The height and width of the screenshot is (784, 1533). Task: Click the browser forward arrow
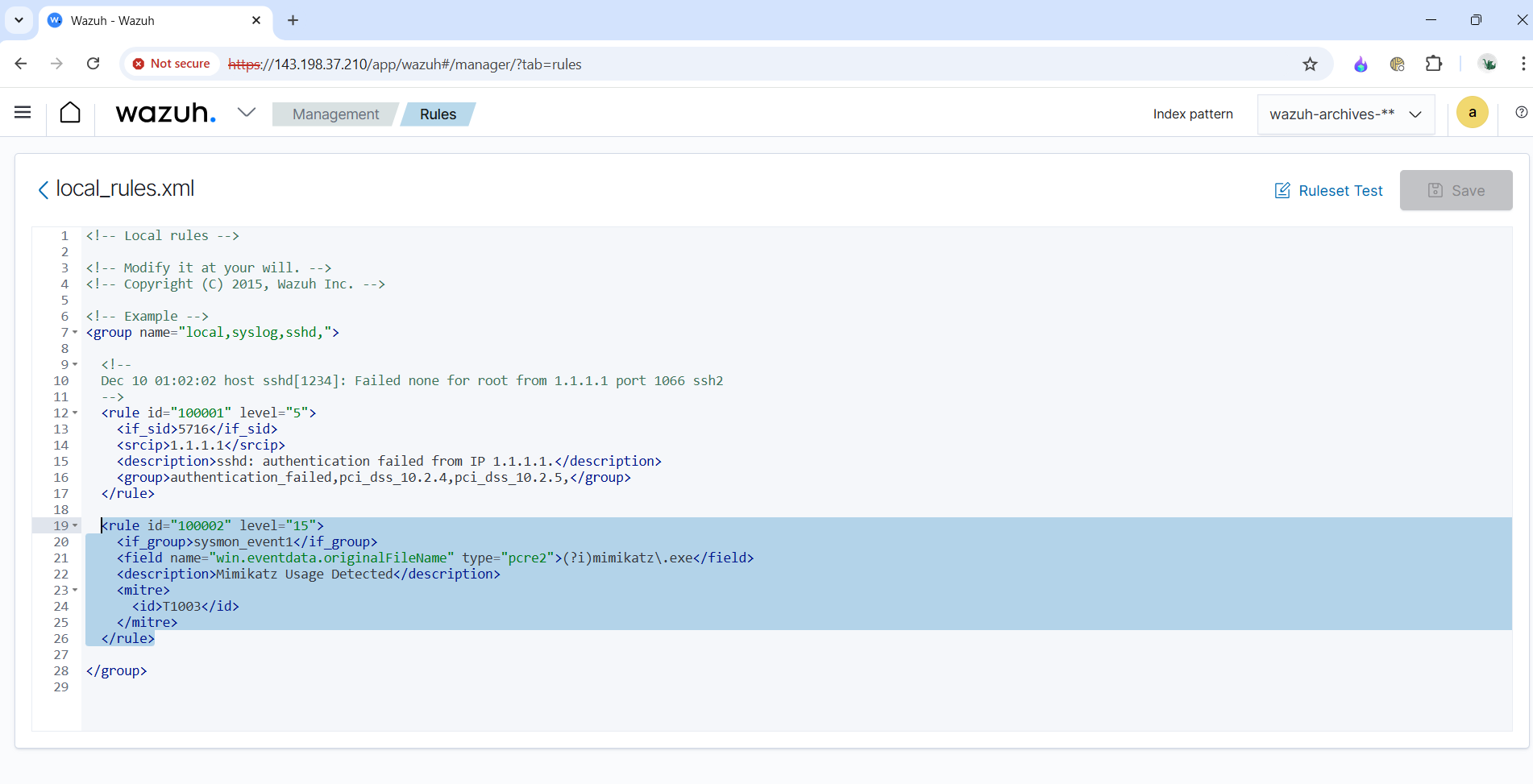tap(56, 64)
